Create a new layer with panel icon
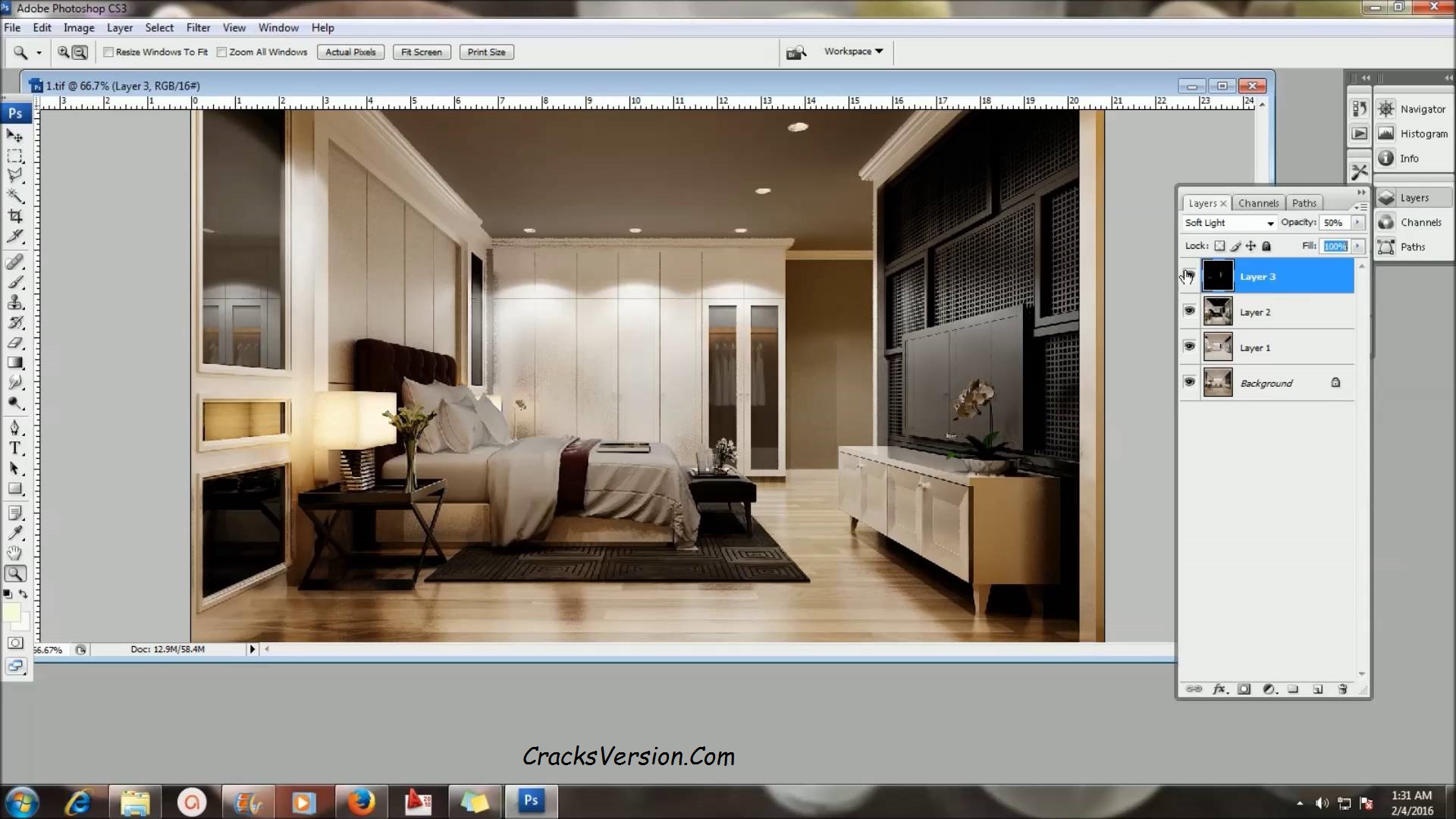The image size is (1456, 819). 1317,689
